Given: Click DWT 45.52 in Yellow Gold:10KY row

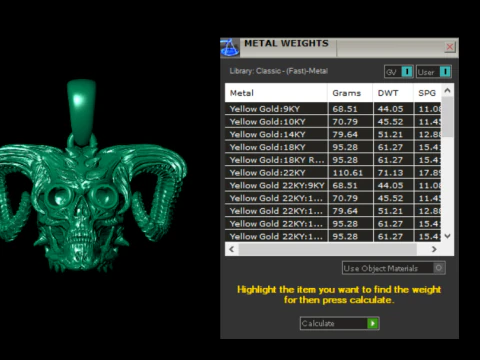Looking at the screenshot, I should tap(390, 122).
